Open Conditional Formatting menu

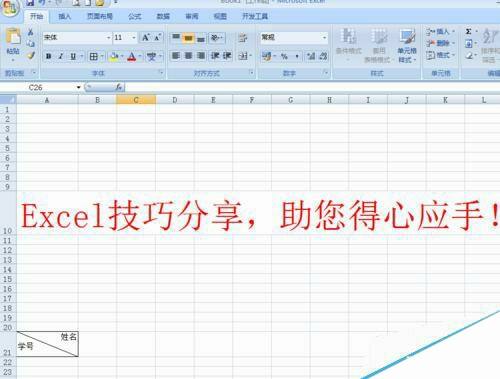tap(349, 45)
